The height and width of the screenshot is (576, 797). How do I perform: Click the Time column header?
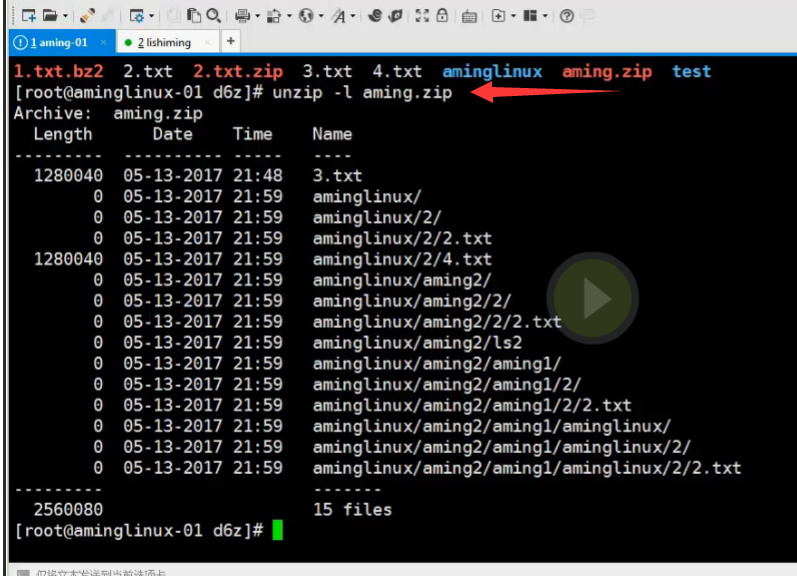253,134
